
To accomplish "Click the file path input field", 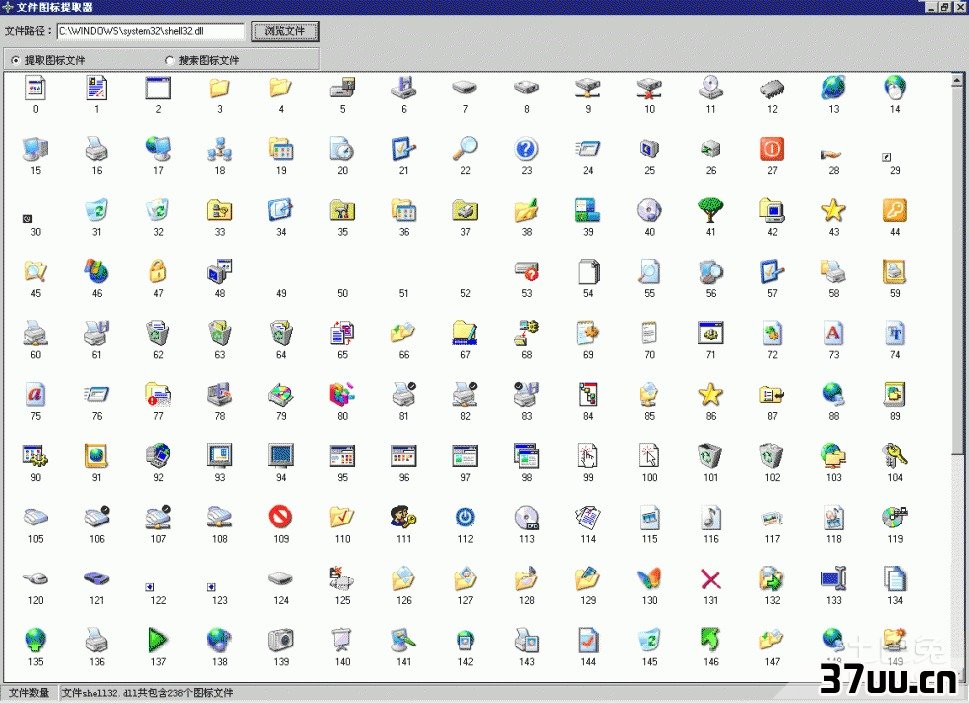I will click(x=151, y=31).
